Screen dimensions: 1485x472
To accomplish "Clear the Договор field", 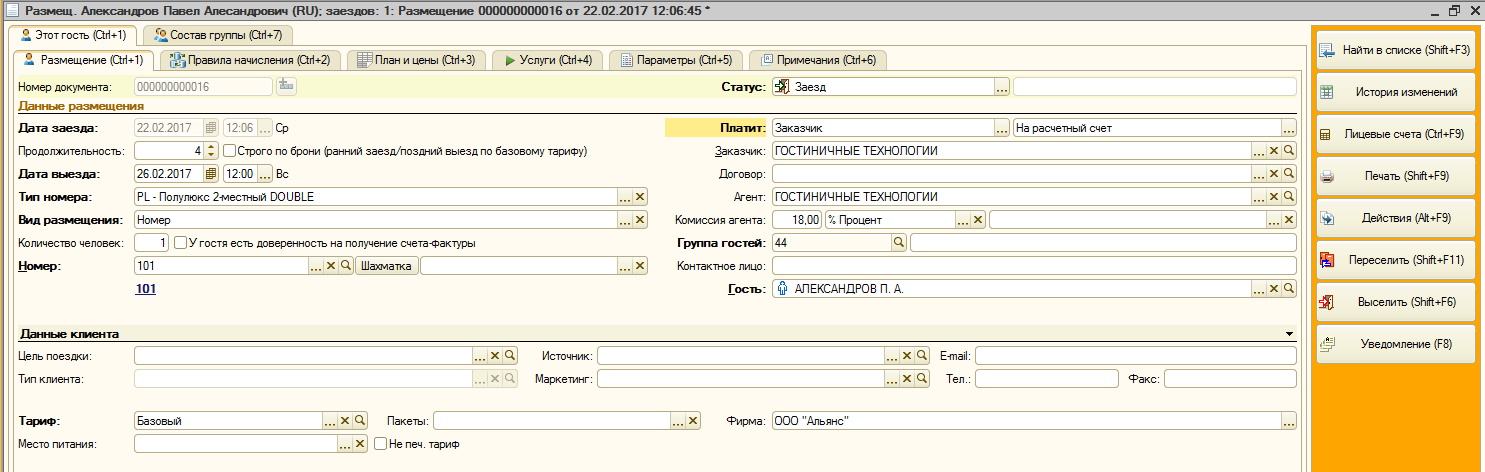I will coord(1274,174).
